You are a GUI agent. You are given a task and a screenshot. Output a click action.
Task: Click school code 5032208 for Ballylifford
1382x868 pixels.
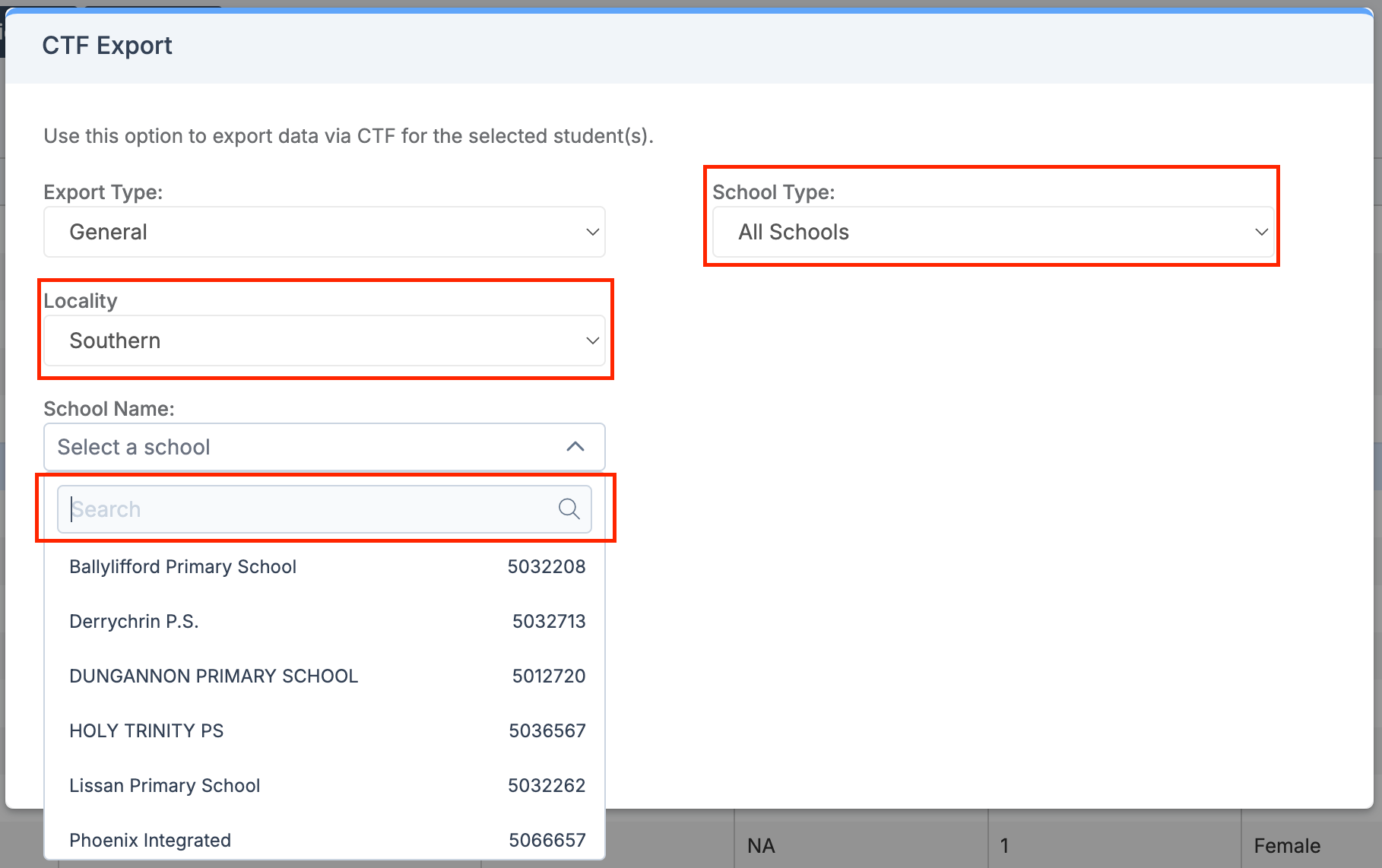[547, 566]
